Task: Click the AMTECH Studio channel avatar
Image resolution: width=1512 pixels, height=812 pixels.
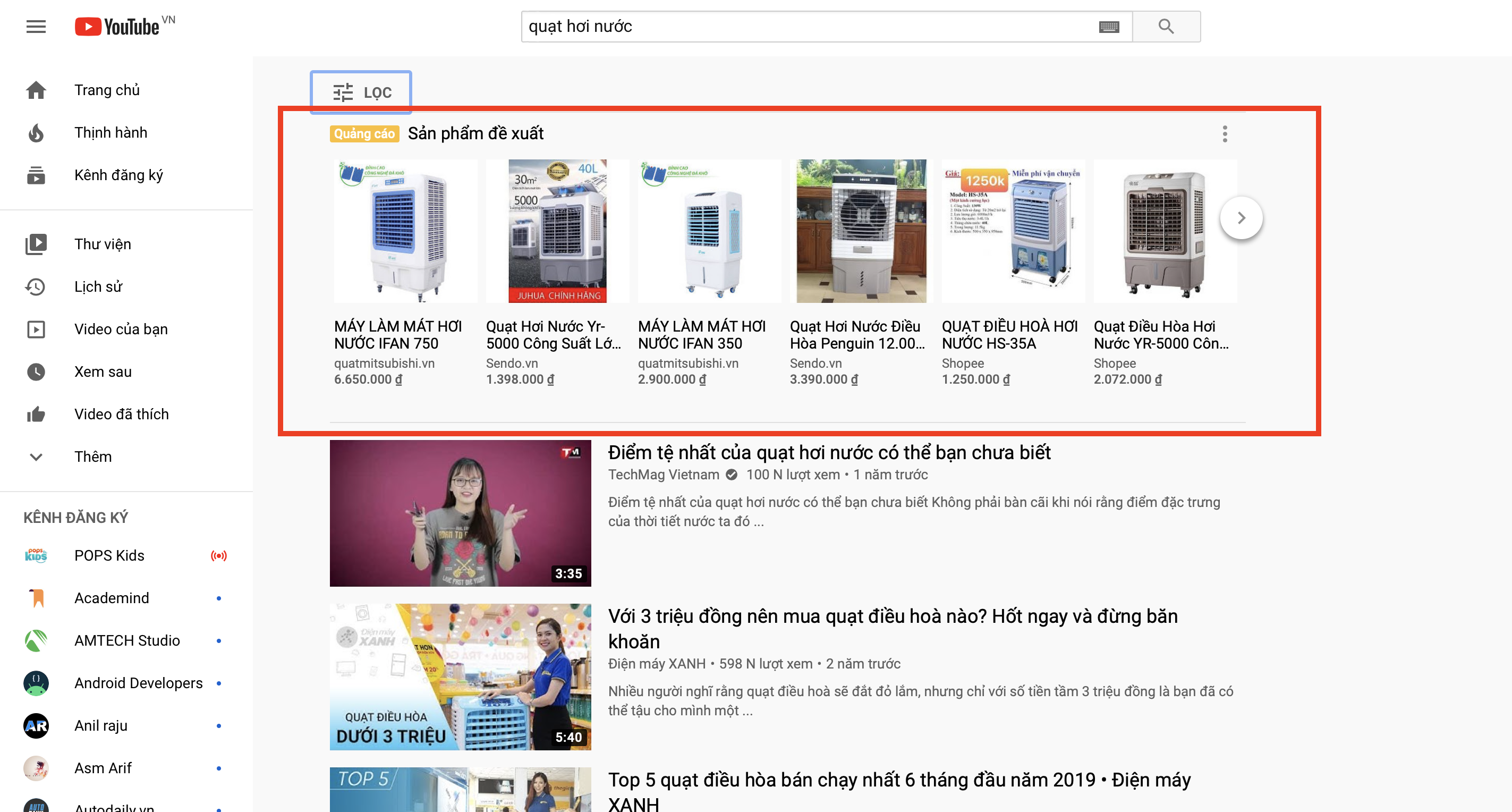Action: [x=36, y=640]
